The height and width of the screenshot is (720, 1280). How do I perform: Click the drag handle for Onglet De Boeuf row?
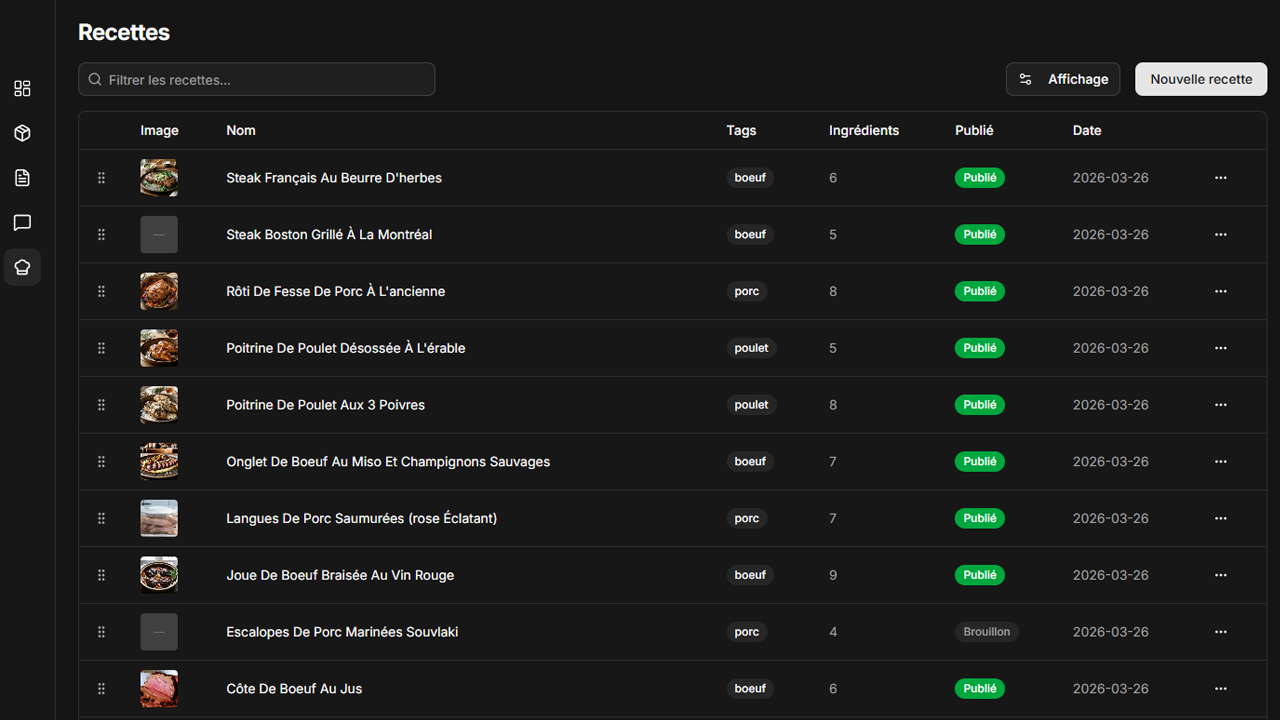point(101,462)
